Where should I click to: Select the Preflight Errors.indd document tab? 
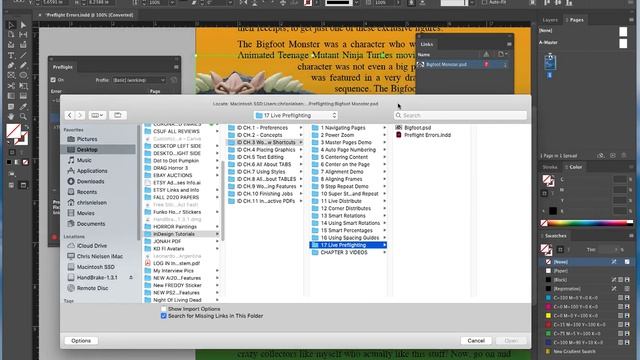(x=89, y=15)
